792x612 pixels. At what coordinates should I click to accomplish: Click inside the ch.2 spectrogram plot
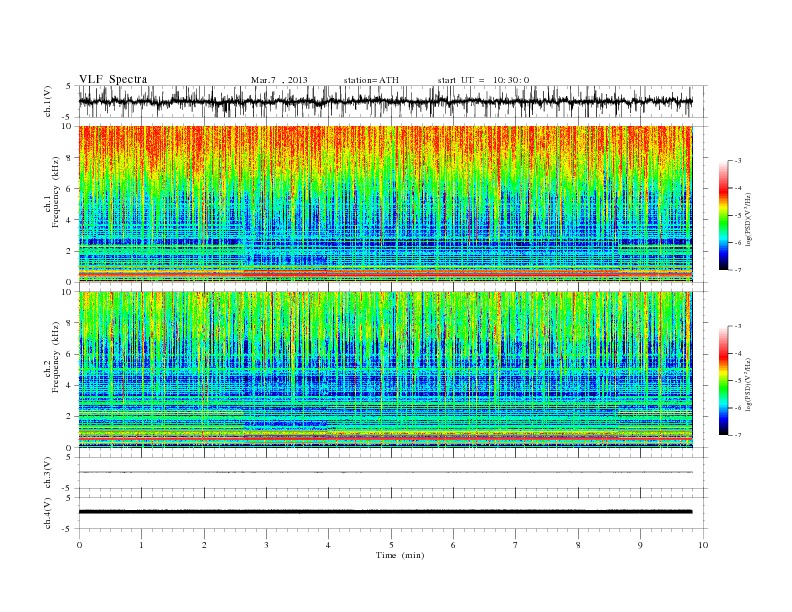pyautogui.click(x=385, y=370)
